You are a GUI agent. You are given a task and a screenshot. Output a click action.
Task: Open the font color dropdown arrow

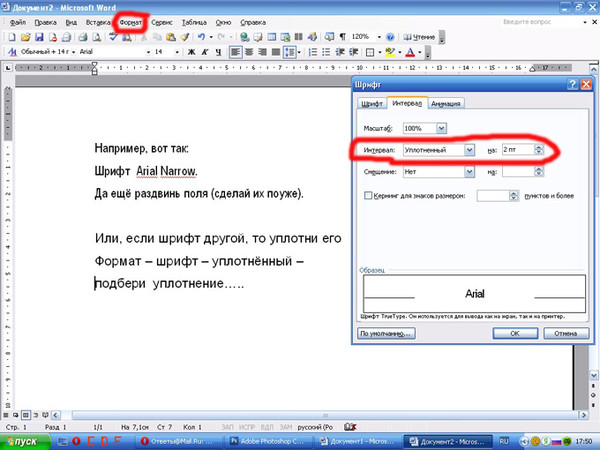click(x=420, y=52)
